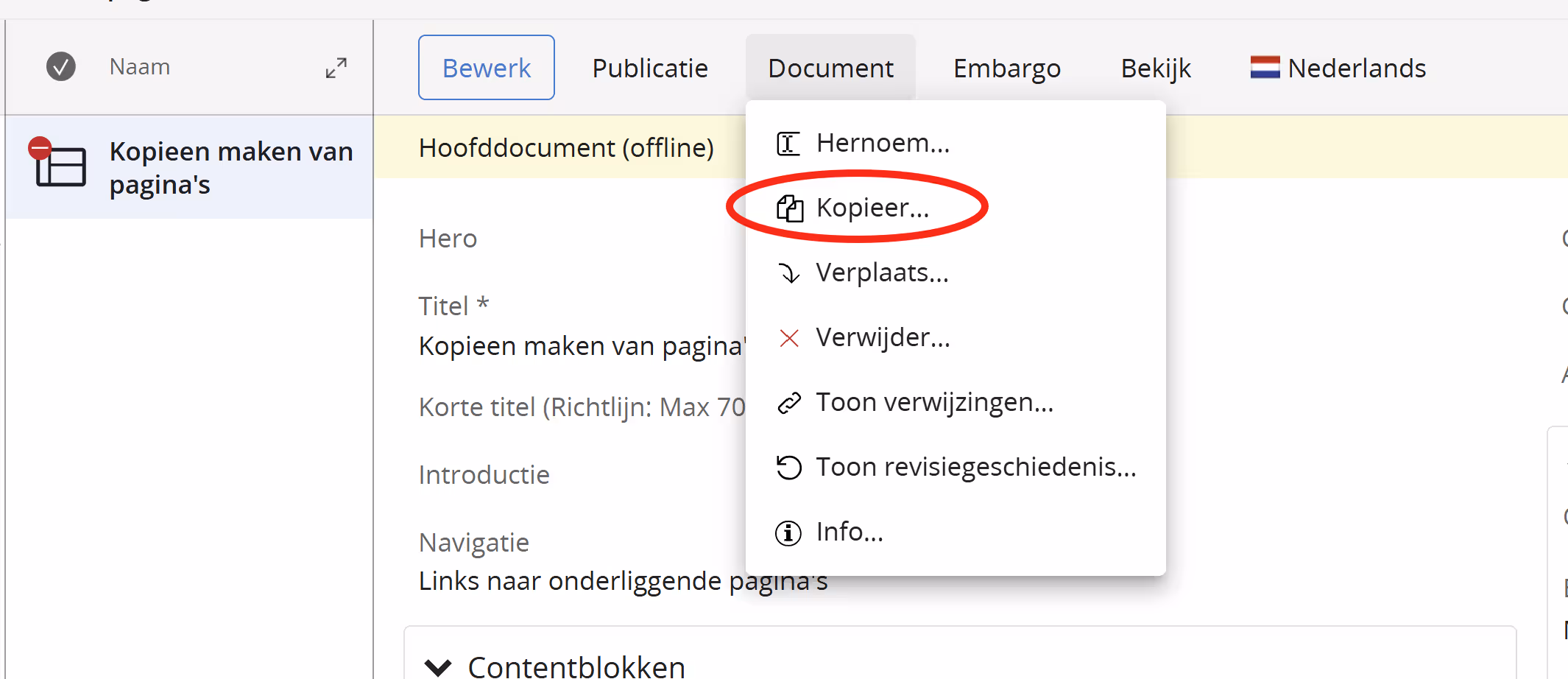Click the revision history clock icon

[789, 468]
